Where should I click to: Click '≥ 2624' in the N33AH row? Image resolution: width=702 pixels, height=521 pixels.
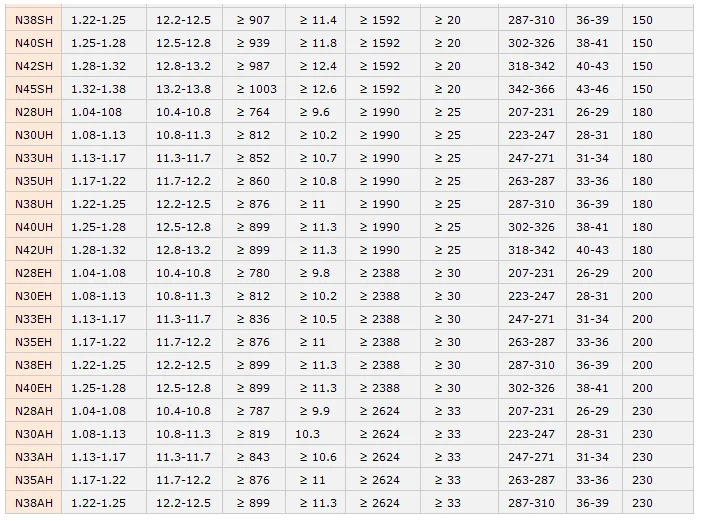point(383,457)
